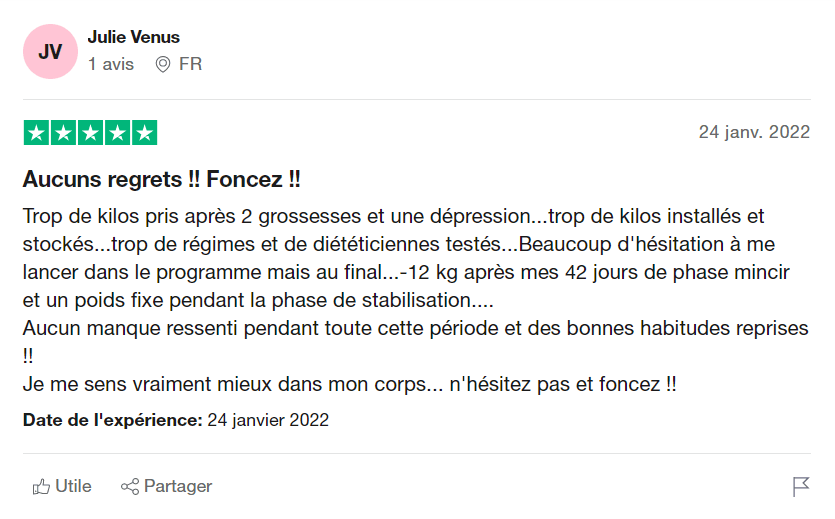
Task: Click the review date "24 janv. 2022"
Action: coord(753,133)
